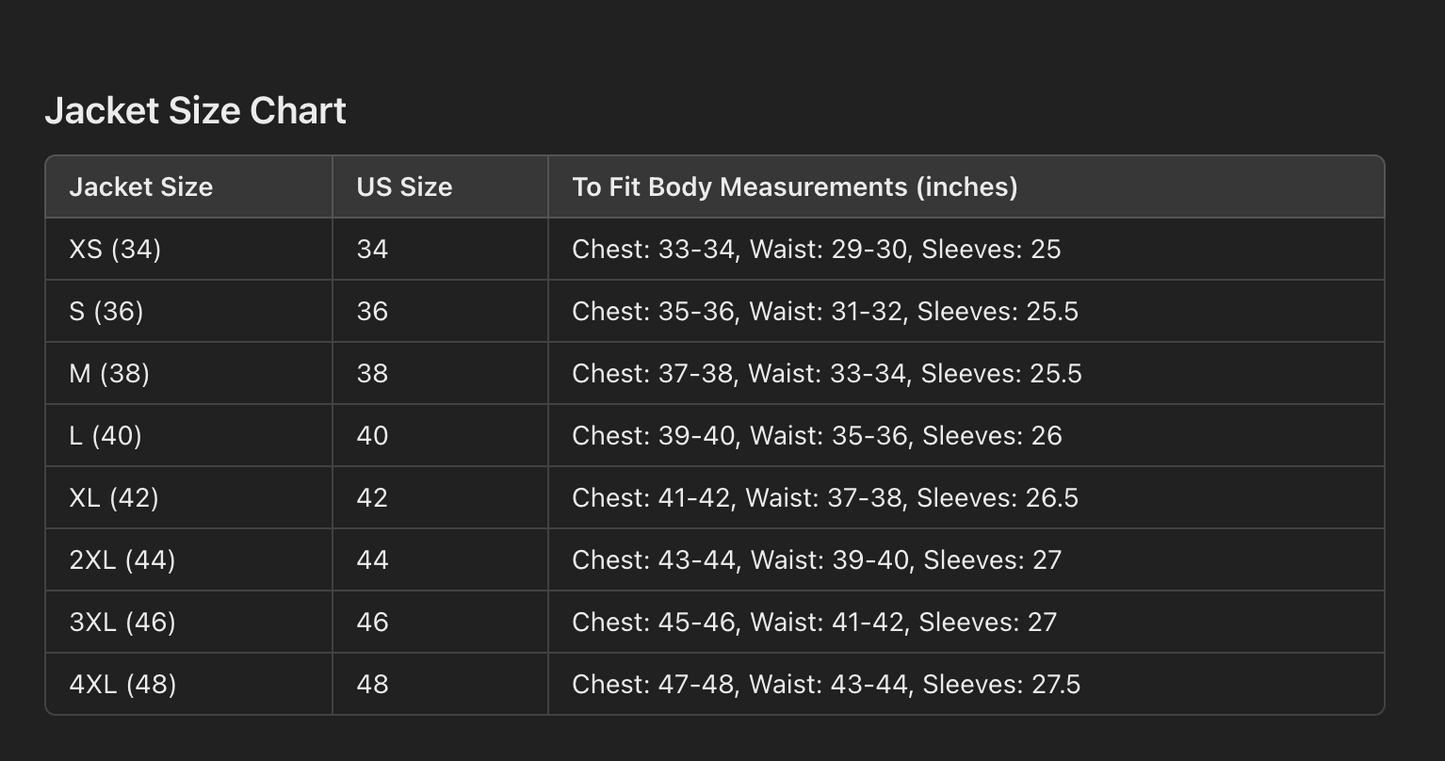Click the US Size column header
The height and width of the screenshot is (761, 1445).
pyautogui.click(x=404, y=187)
